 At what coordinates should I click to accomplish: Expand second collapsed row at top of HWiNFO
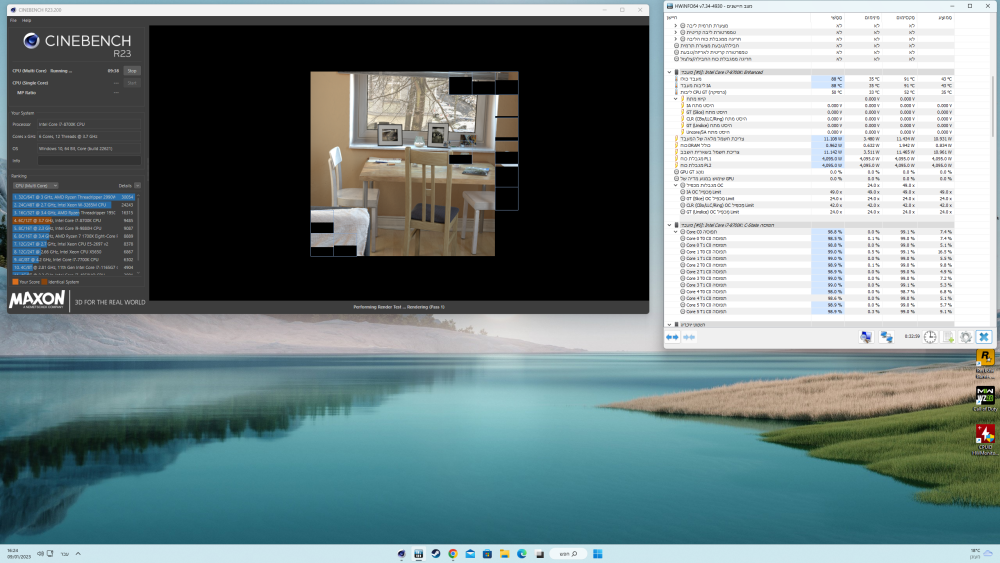pos(675,32)
